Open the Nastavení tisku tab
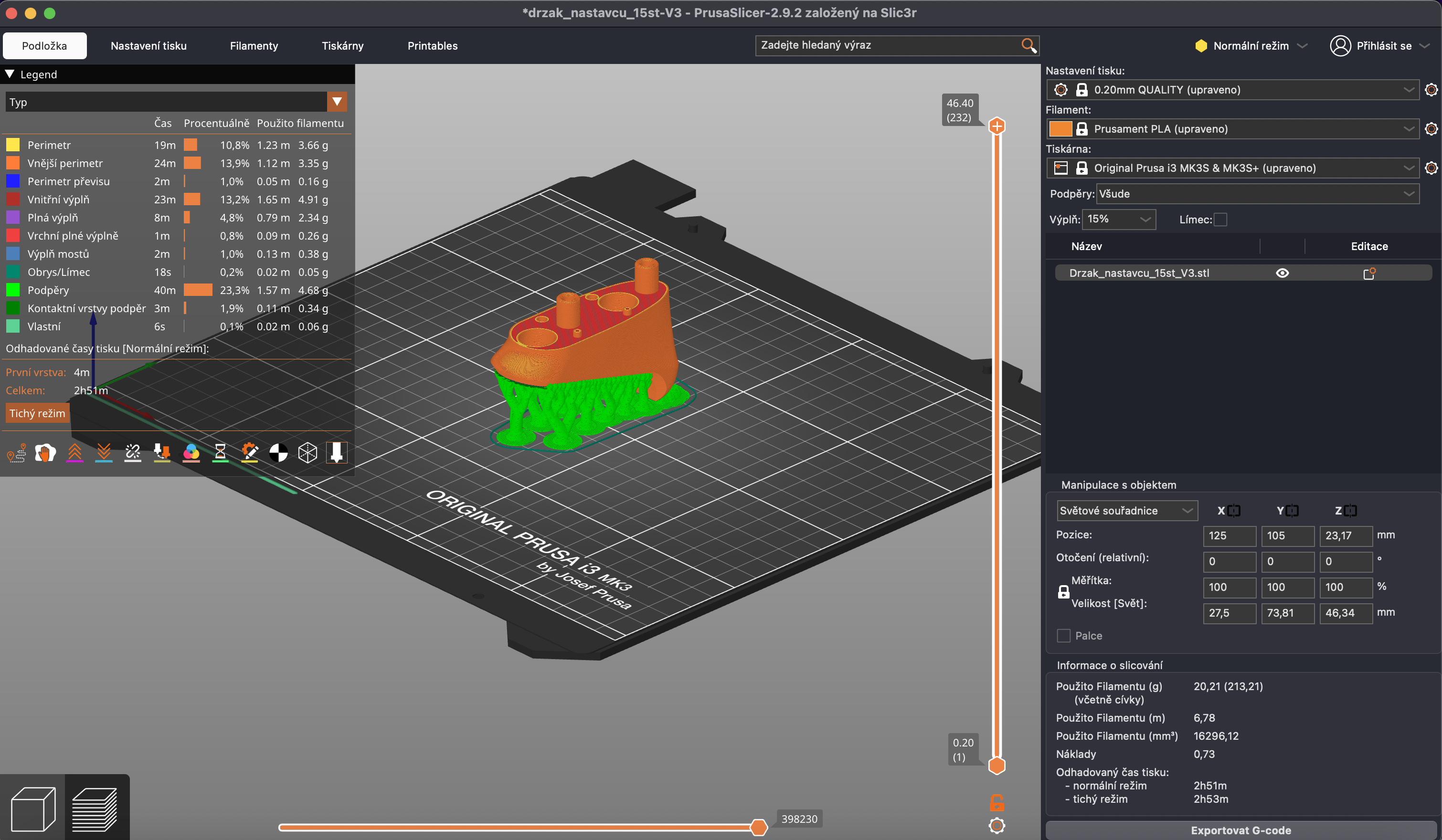This screenshot has height=840, width=1442. click(148, 46)
